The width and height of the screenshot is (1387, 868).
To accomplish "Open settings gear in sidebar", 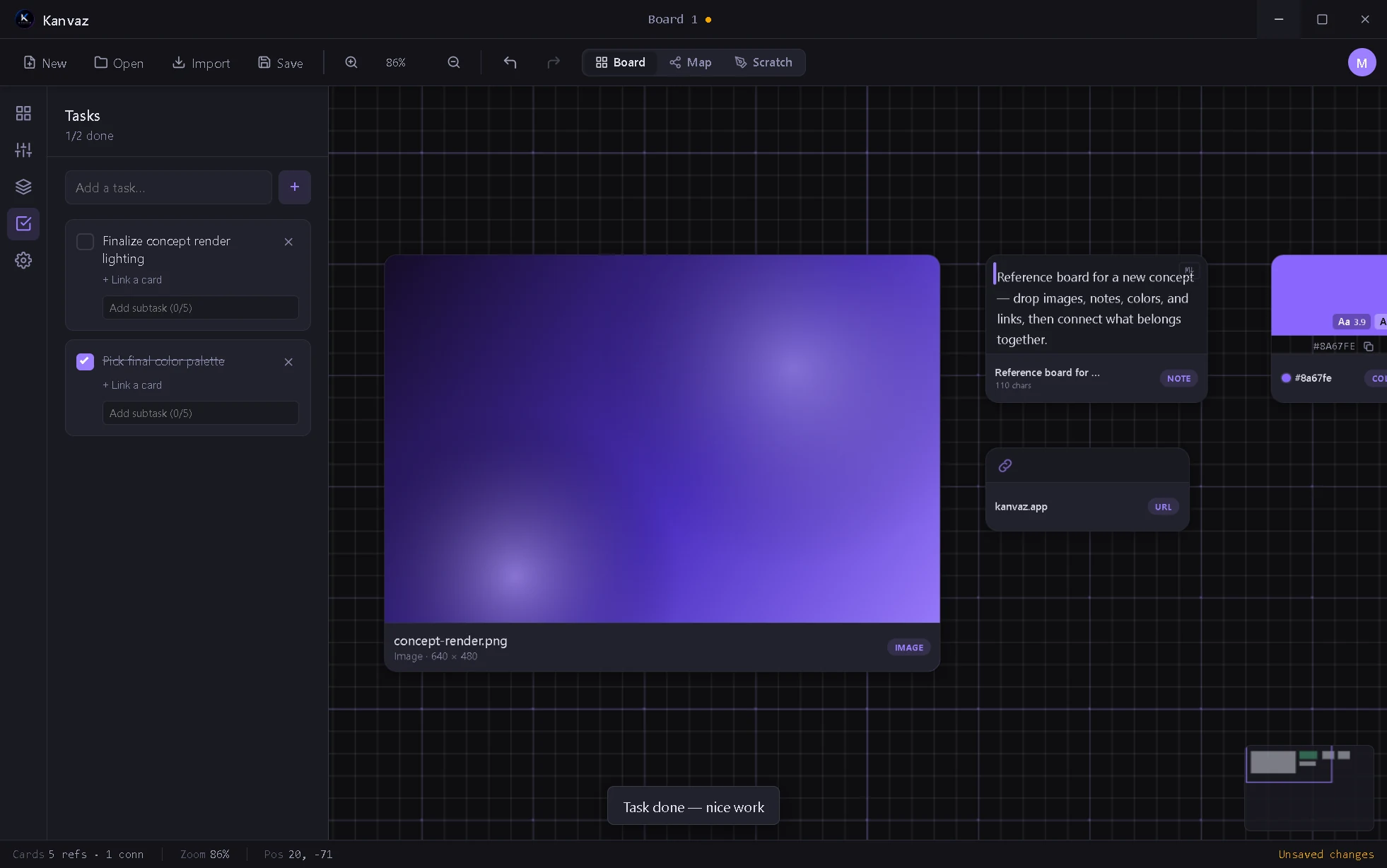I will click(23, 260).
